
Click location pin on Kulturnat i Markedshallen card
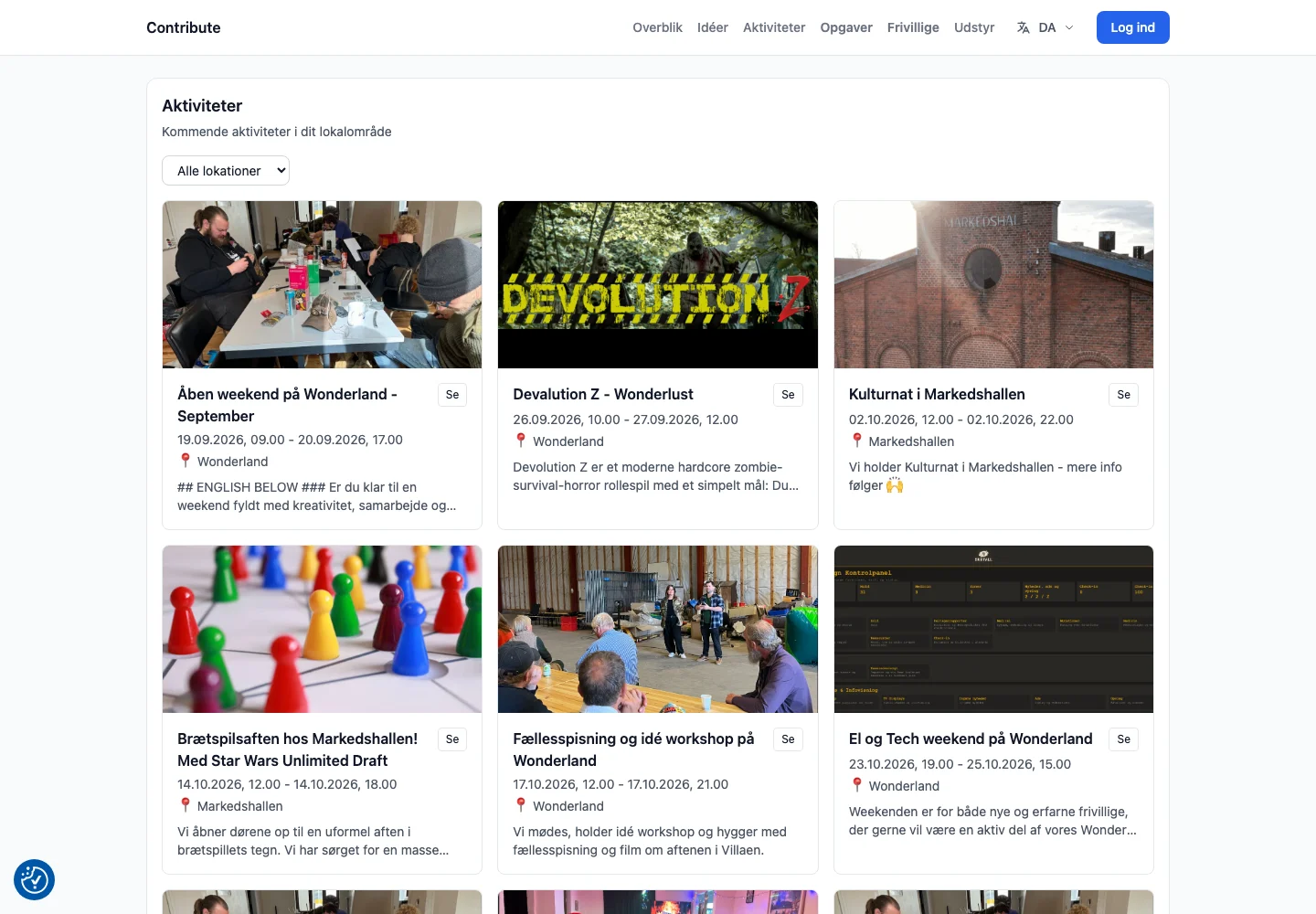[x=857, y=441]
